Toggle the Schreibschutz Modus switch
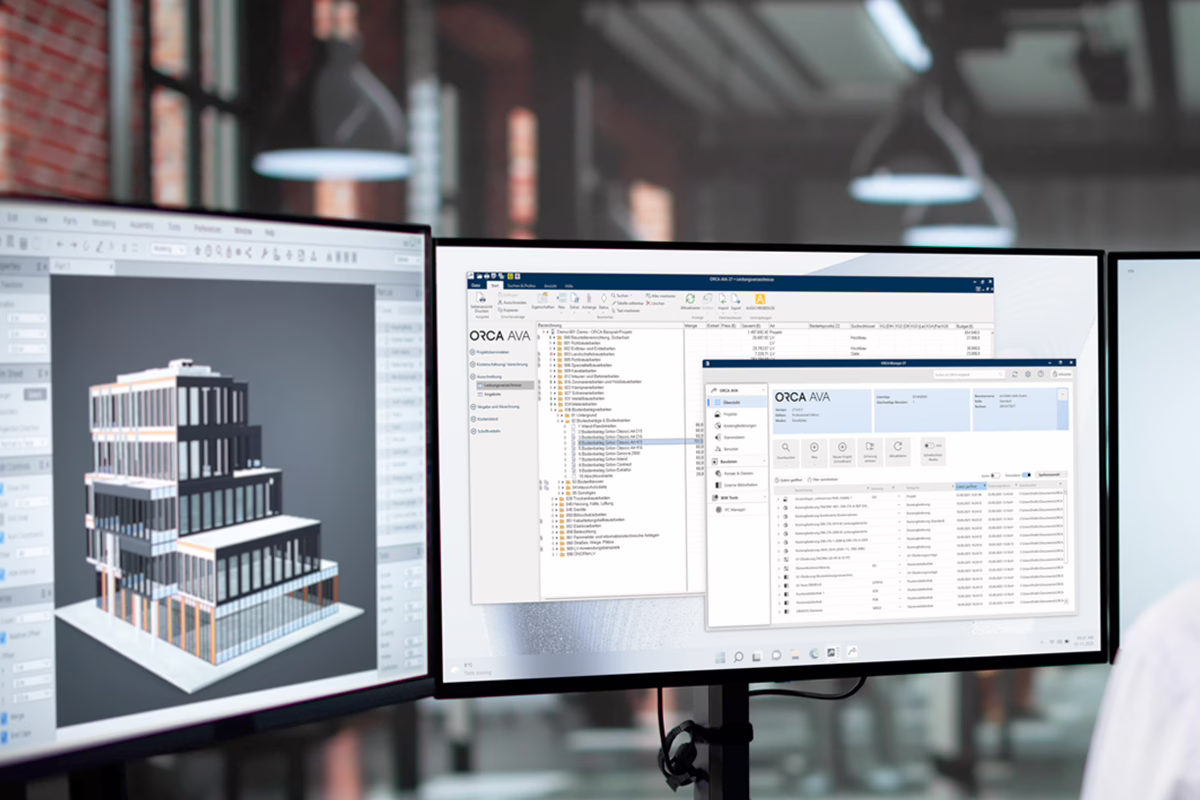1200x800 pixels. (x=929, y=445)
